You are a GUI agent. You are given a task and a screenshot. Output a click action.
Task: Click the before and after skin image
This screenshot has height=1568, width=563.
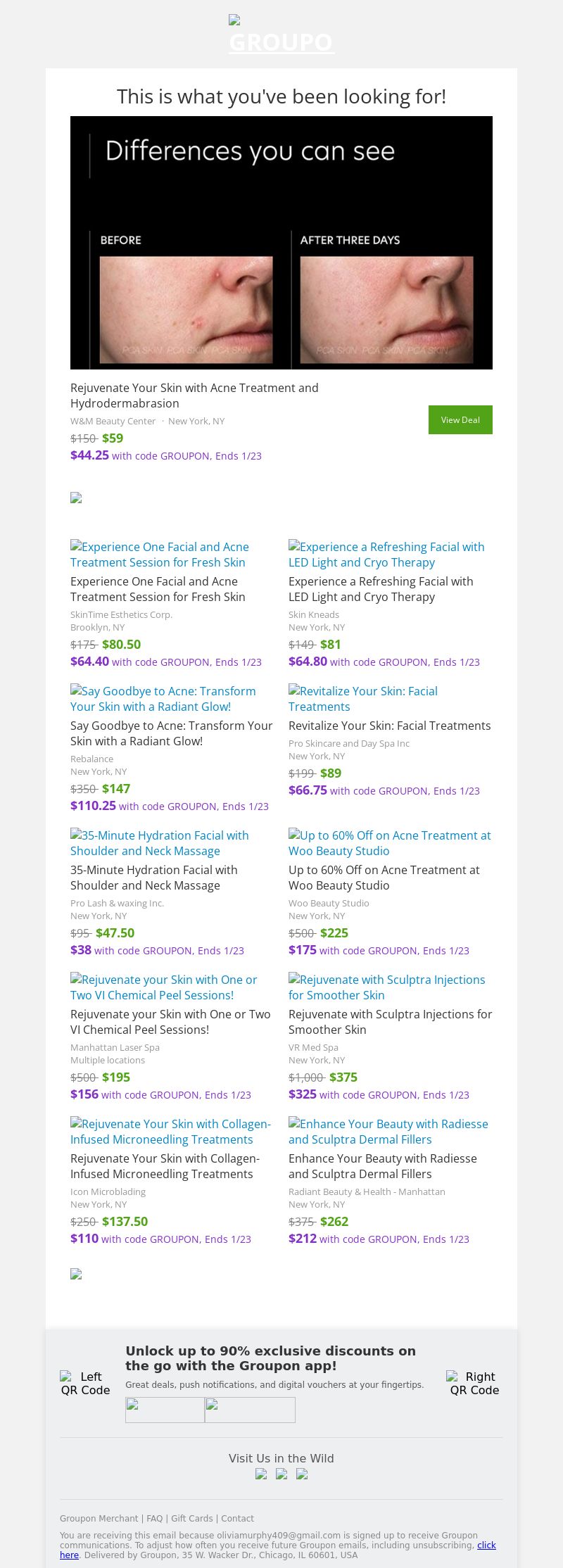(281, 243)
